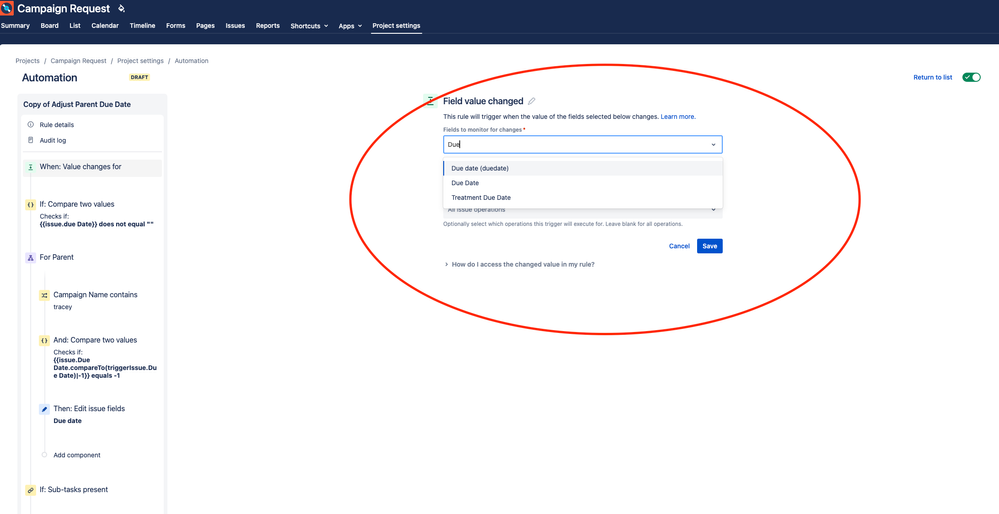Open the Calendar tab
The image size is (999, 514).
click(x=105, y=26)
